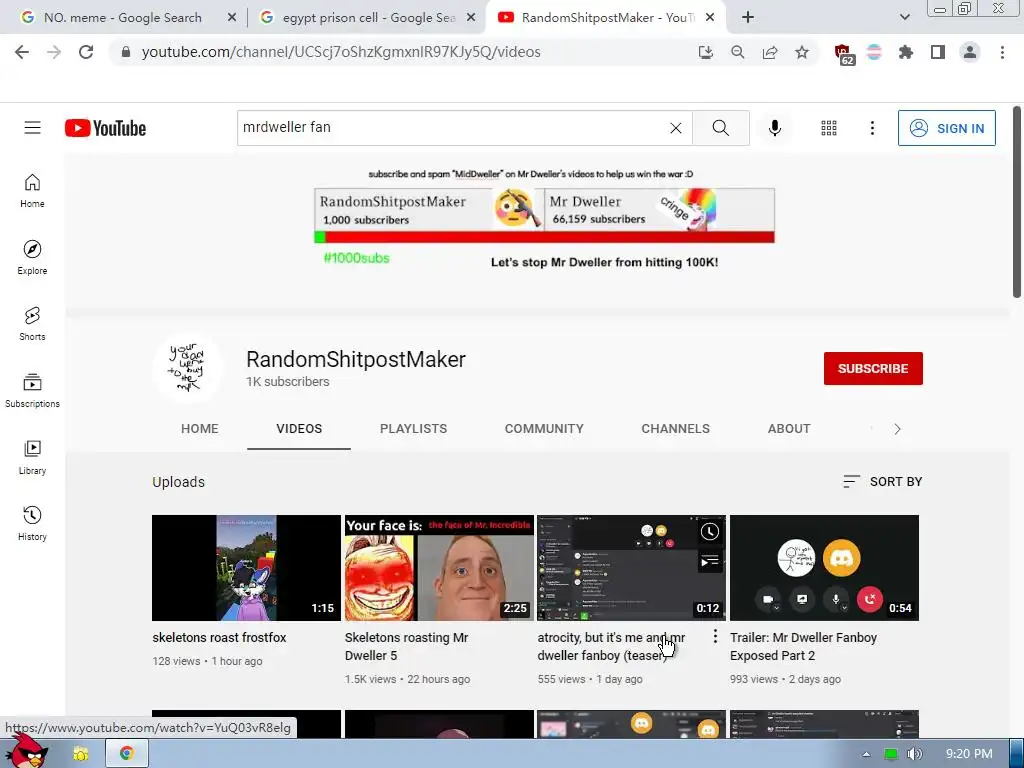This screenshot has height=768, width=1024.
Task: Open Shorts in the sidebar
Action: (x=32, y=324)
